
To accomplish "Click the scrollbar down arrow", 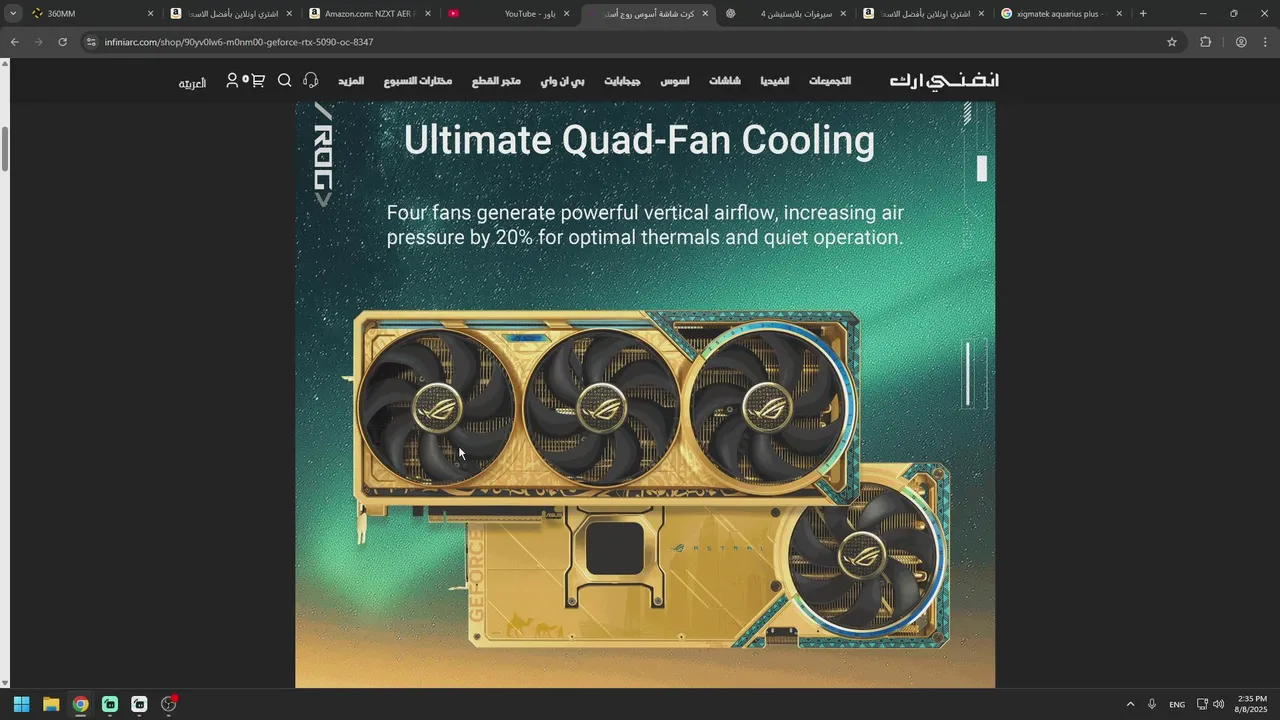I will tap(5, 683).
